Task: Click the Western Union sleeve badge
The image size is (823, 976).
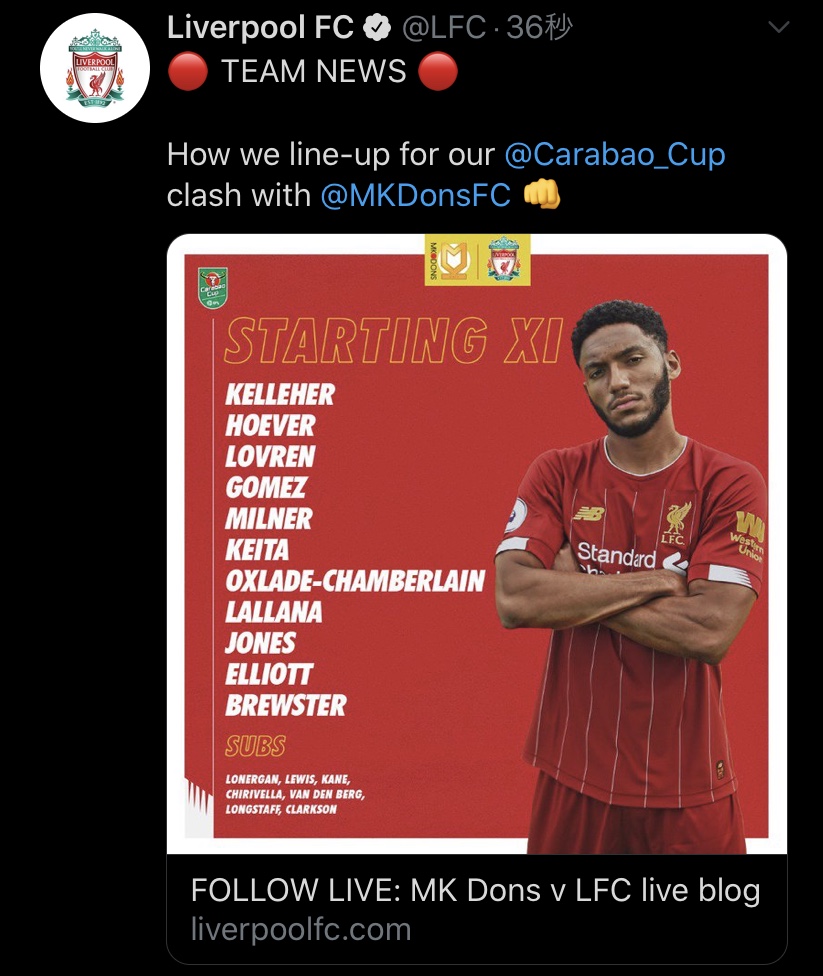Action: 748,535
